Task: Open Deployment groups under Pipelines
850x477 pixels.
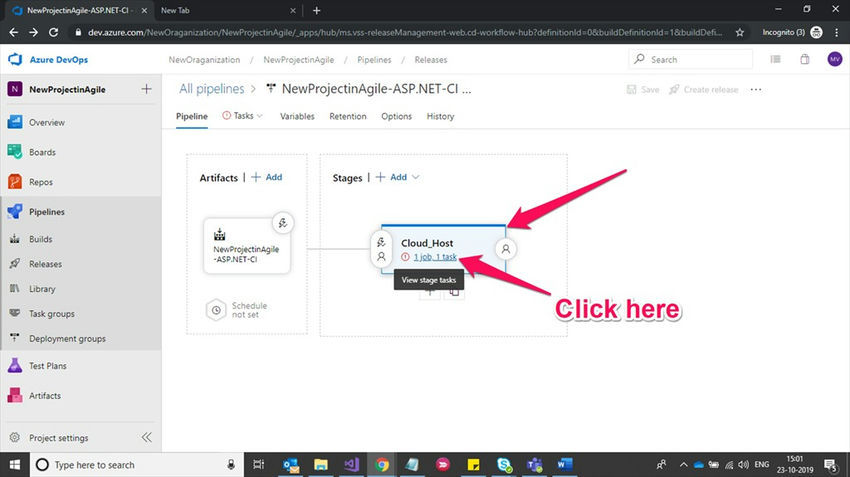Action: 67,339
